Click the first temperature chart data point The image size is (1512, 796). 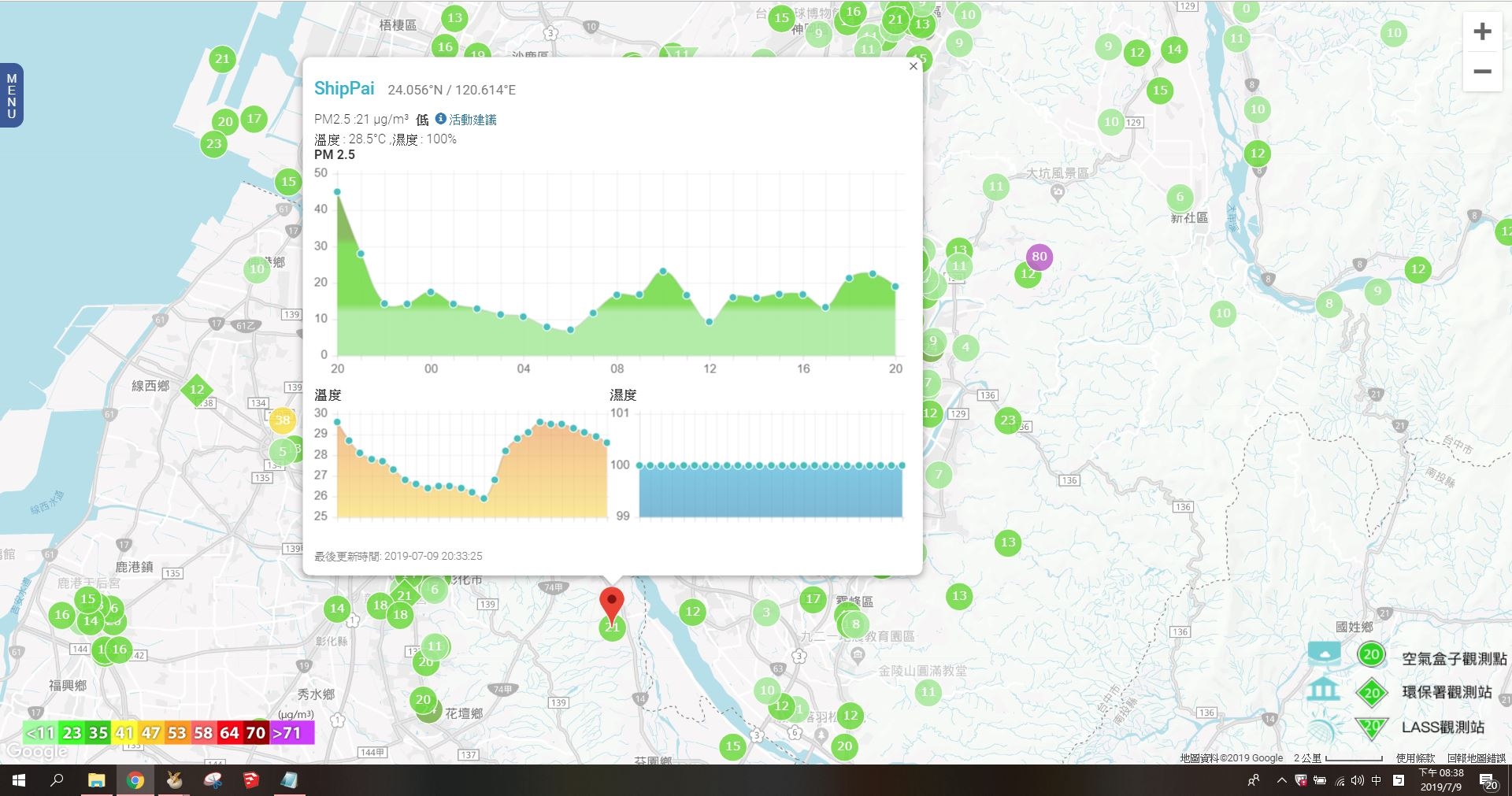(338, 423)
